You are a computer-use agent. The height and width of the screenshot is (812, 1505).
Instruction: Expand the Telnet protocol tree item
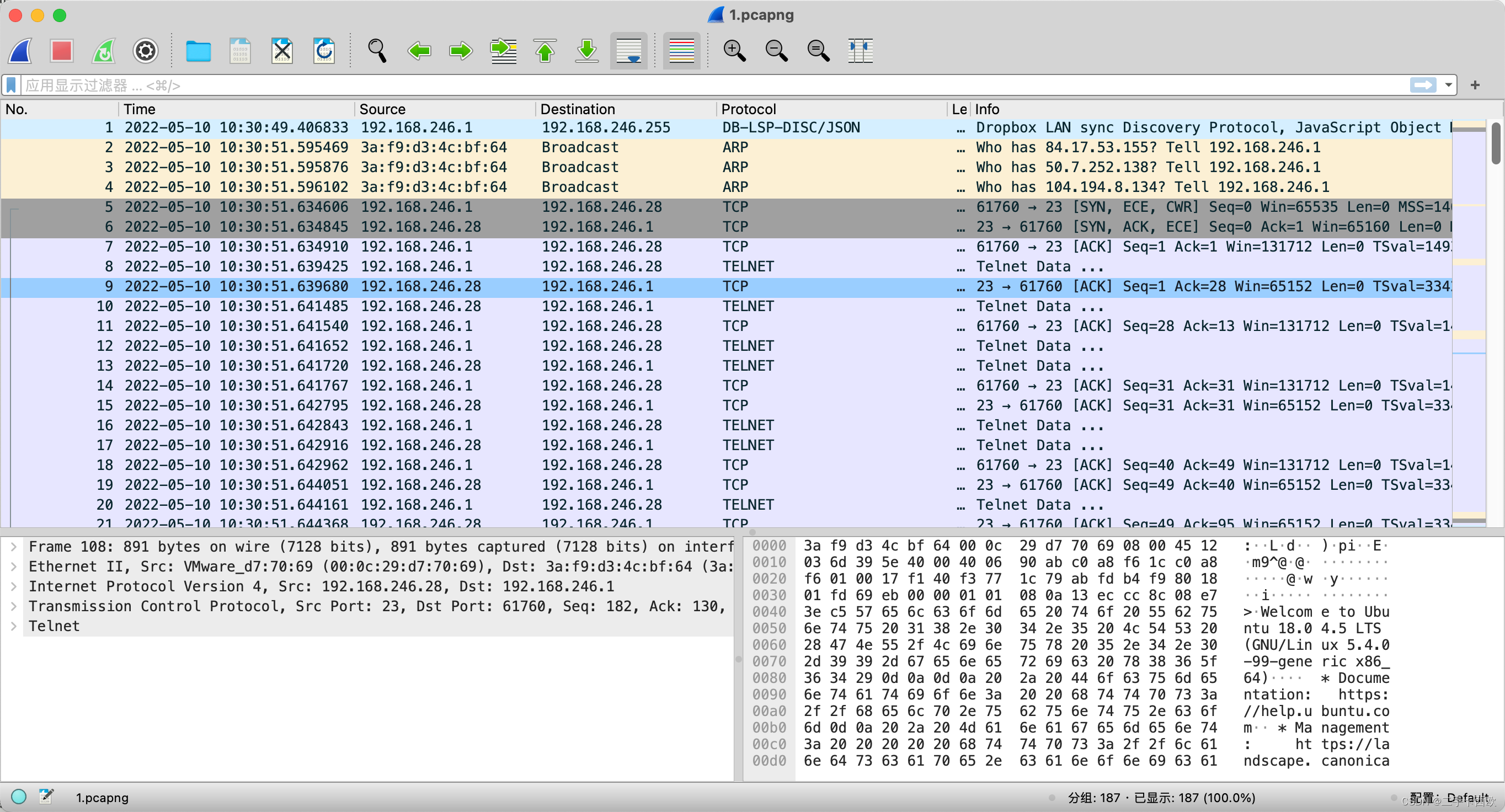[13, 626]
